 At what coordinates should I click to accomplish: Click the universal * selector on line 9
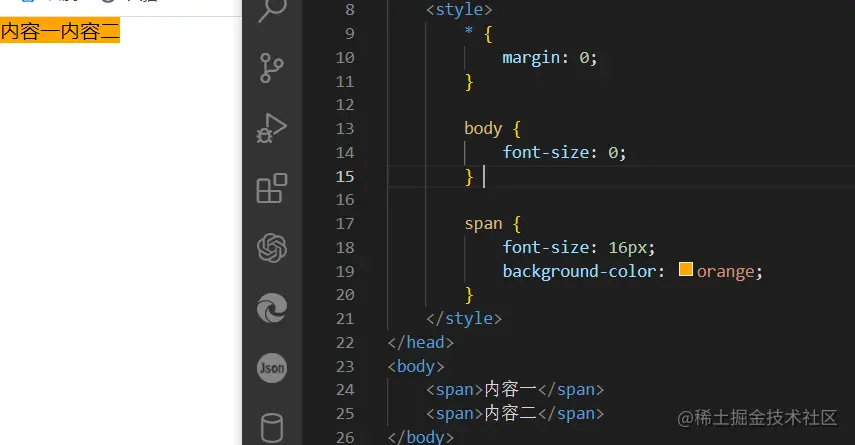469,32
